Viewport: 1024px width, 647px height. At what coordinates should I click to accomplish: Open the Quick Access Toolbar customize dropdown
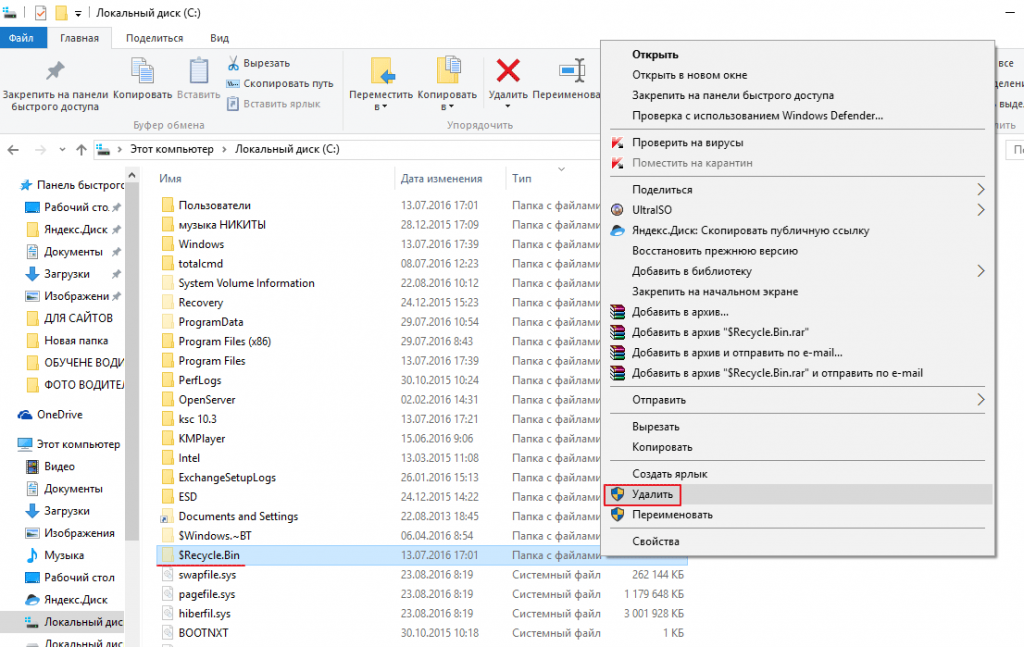[78, 13]
